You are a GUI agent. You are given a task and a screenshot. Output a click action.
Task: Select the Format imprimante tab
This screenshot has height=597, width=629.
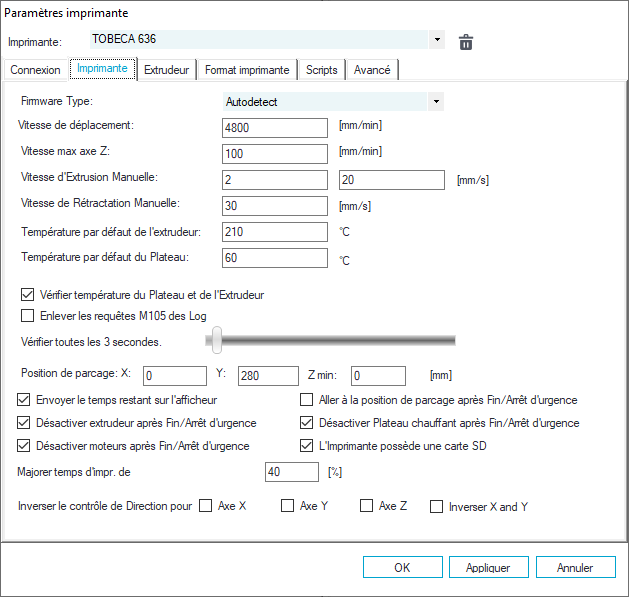(247, 70)
